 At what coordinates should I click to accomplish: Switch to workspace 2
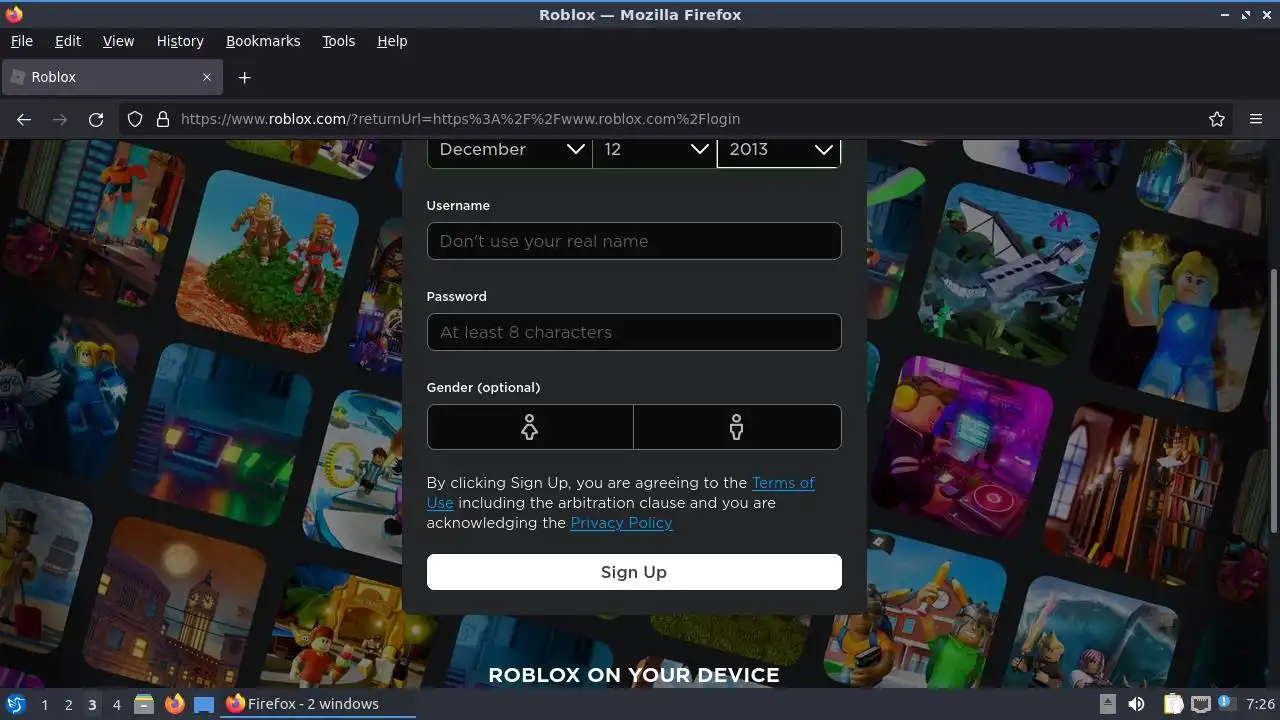pos(68,704)
